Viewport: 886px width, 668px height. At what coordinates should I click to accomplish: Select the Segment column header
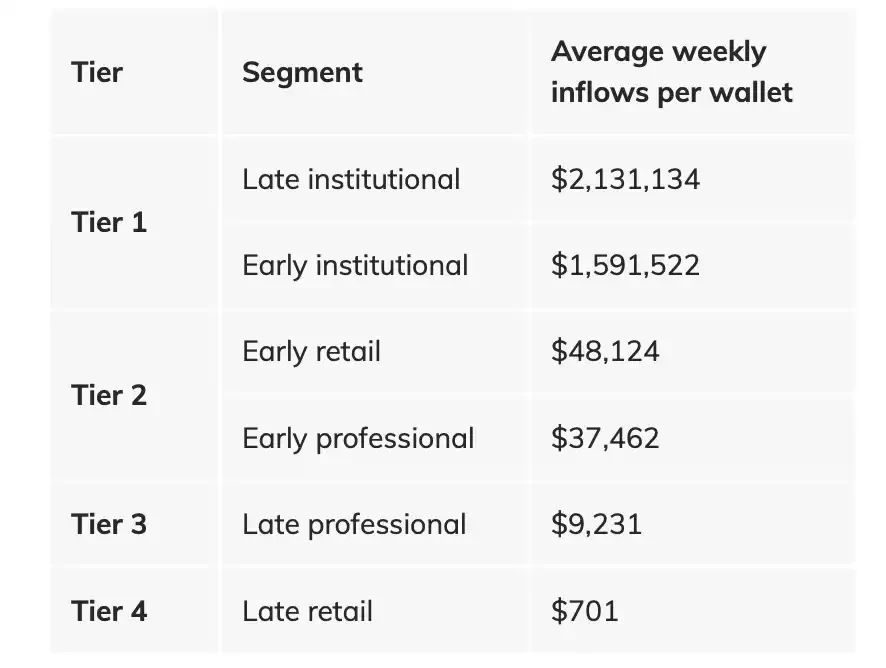point(302,73)
